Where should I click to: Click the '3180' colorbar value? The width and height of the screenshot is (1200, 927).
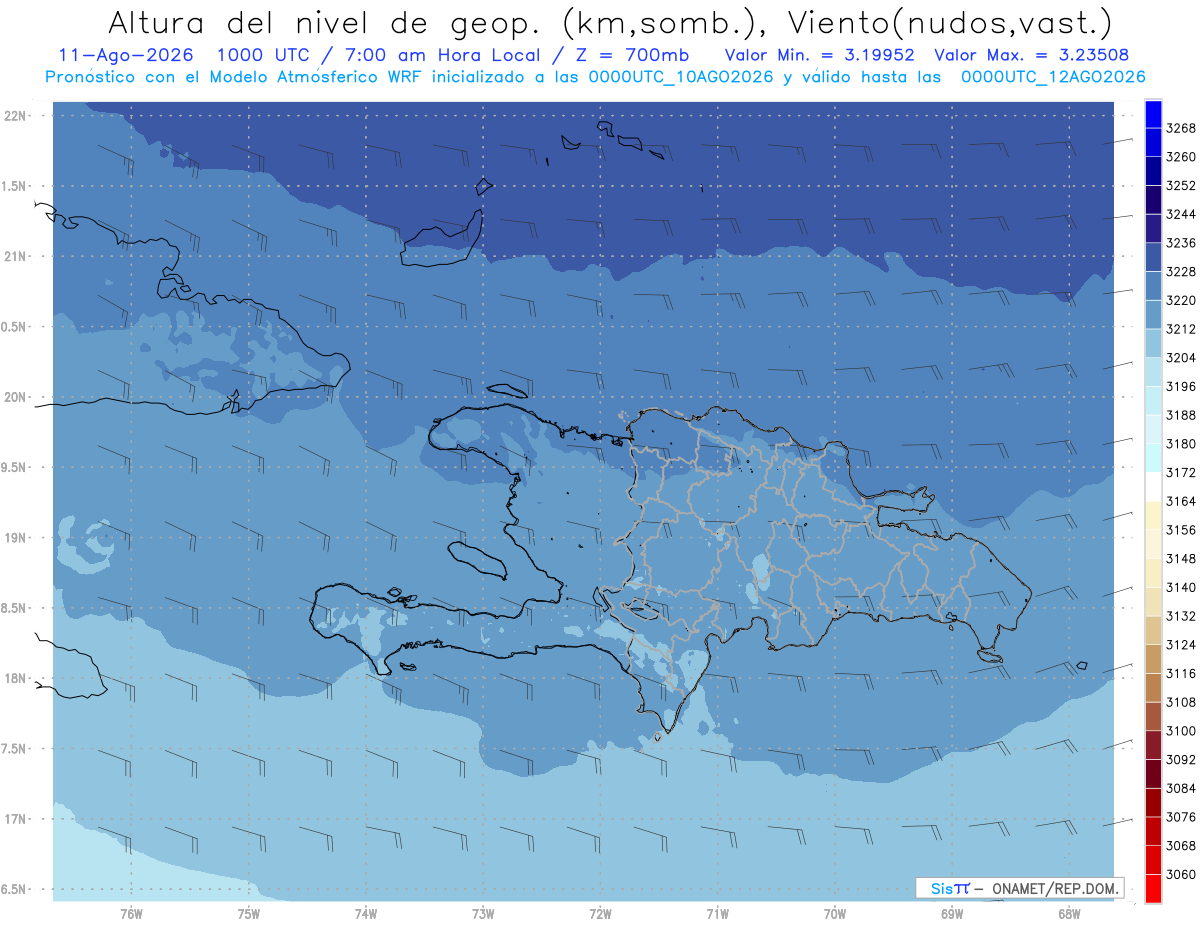click(x=1181, y=444)
